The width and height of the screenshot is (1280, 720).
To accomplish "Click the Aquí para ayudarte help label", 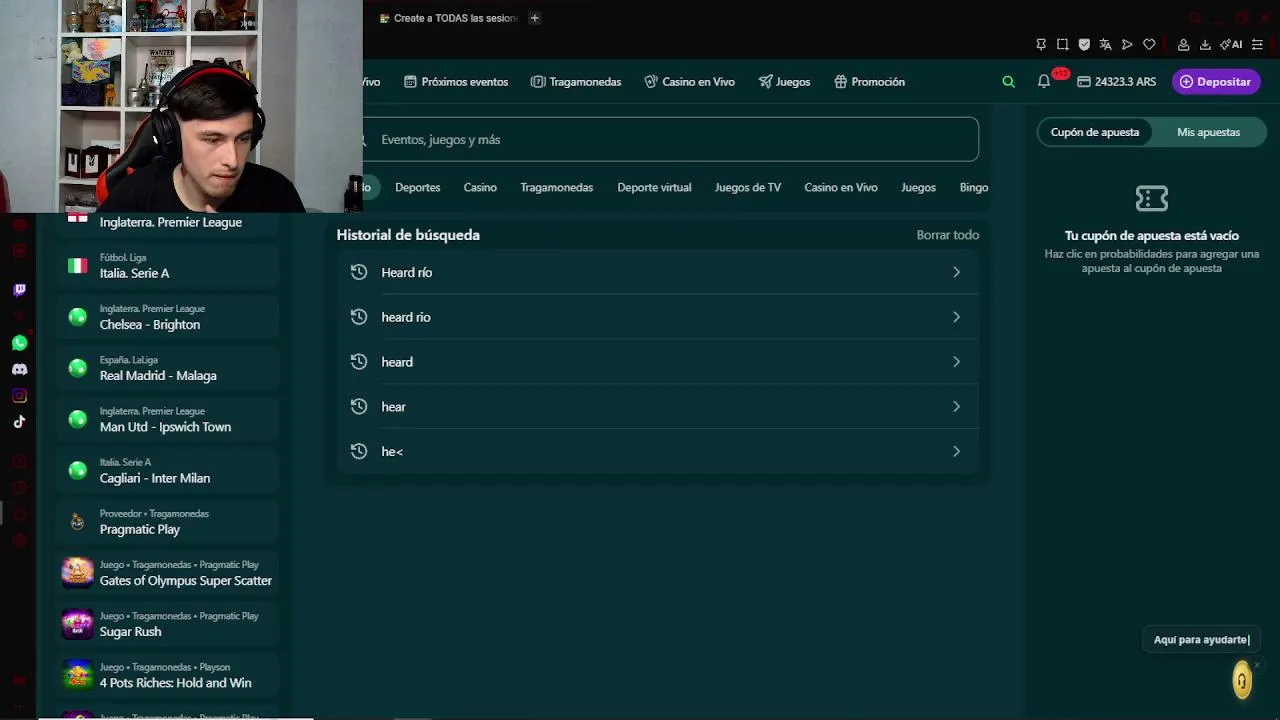I will [x=1201, y=640].
